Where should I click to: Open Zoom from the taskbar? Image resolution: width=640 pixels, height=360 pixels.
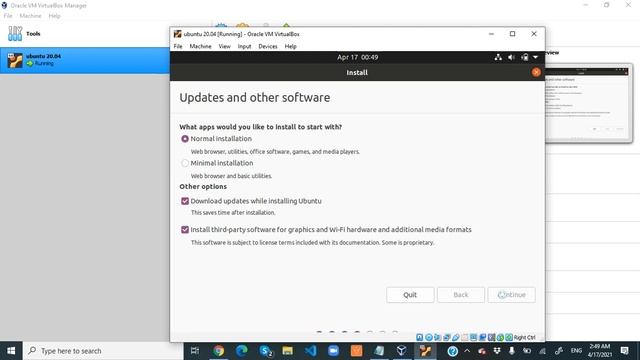[333, 351]
